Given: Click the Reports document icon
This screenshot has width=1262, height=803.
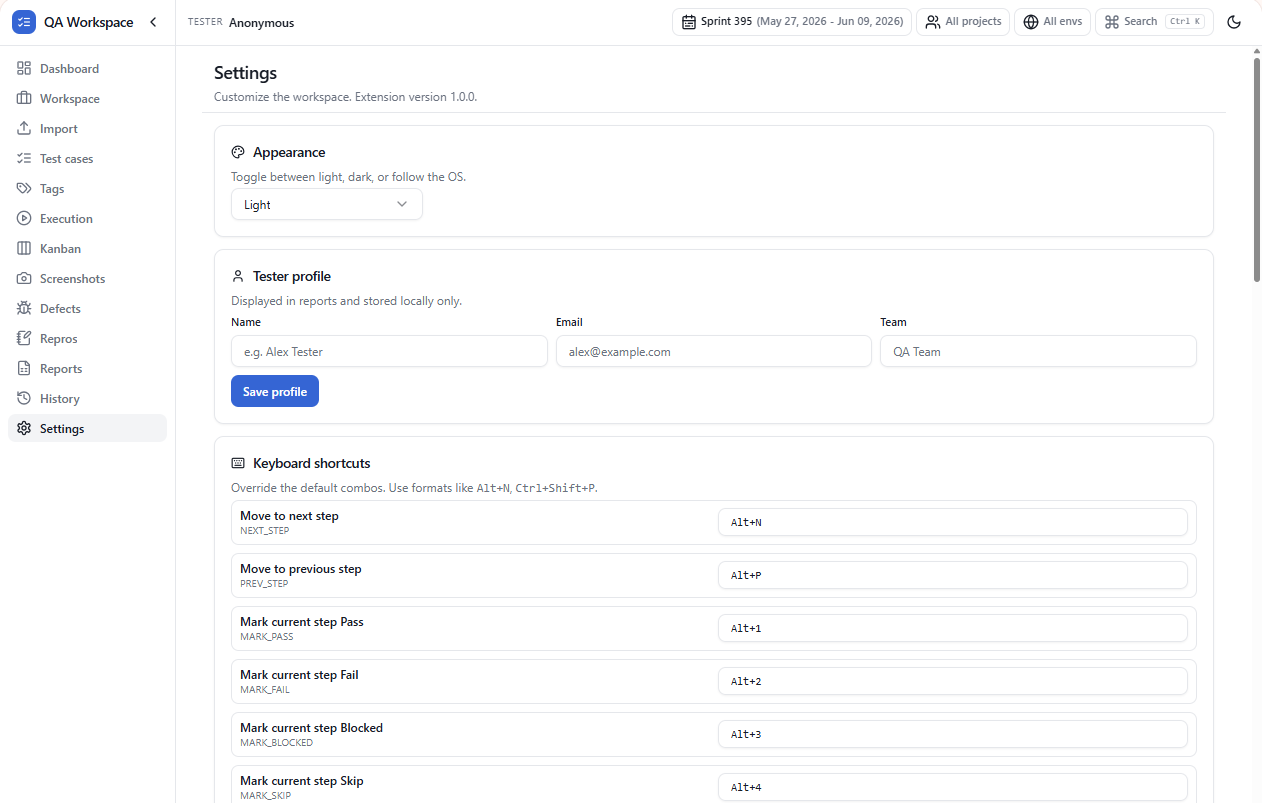Looking at the screenshot, I should click(x=24, y=369).
